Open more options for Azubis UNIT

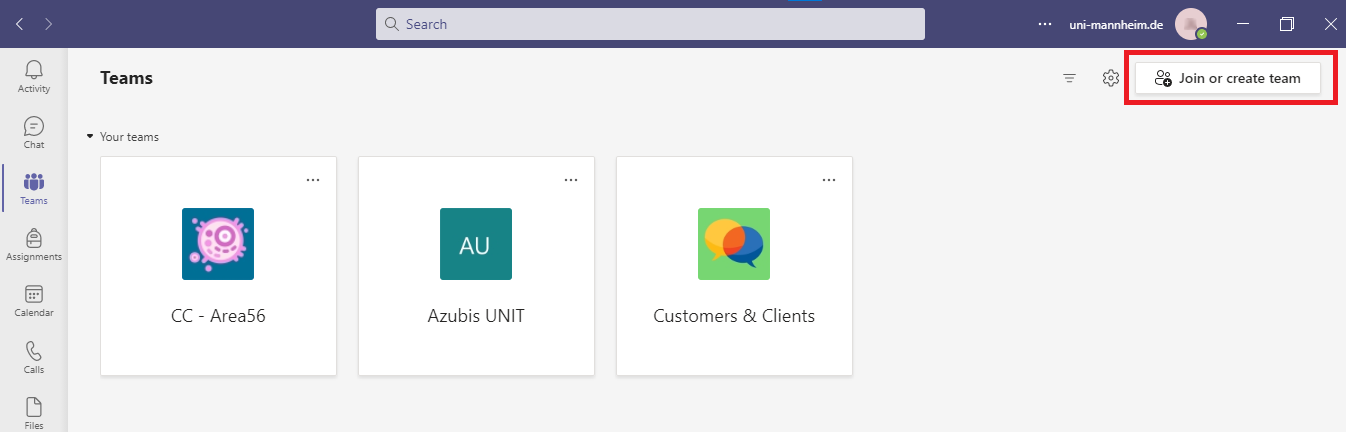[x=571, y=180]
